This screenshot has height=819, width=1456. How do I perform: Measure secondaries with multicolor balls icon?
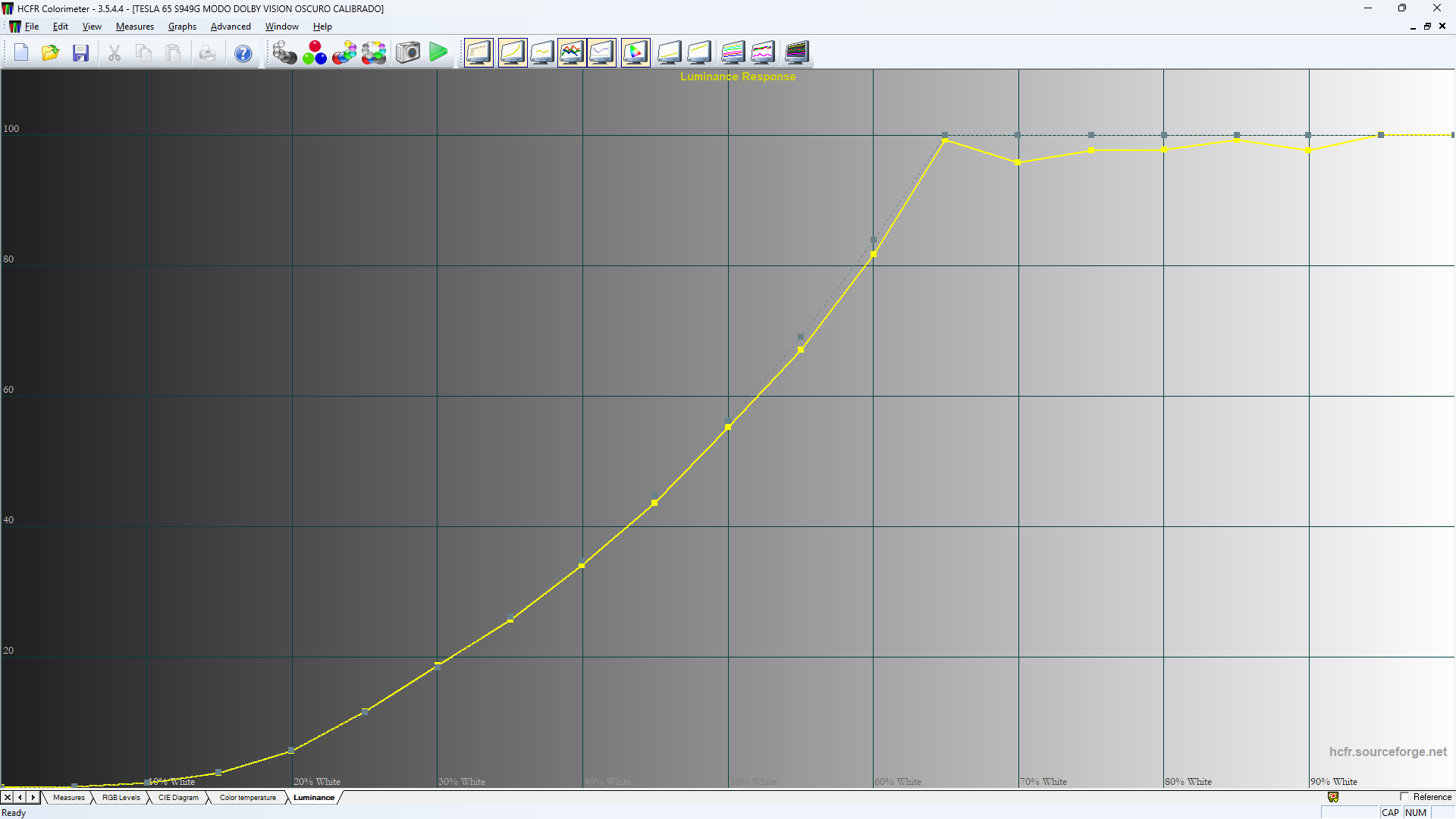344,53
